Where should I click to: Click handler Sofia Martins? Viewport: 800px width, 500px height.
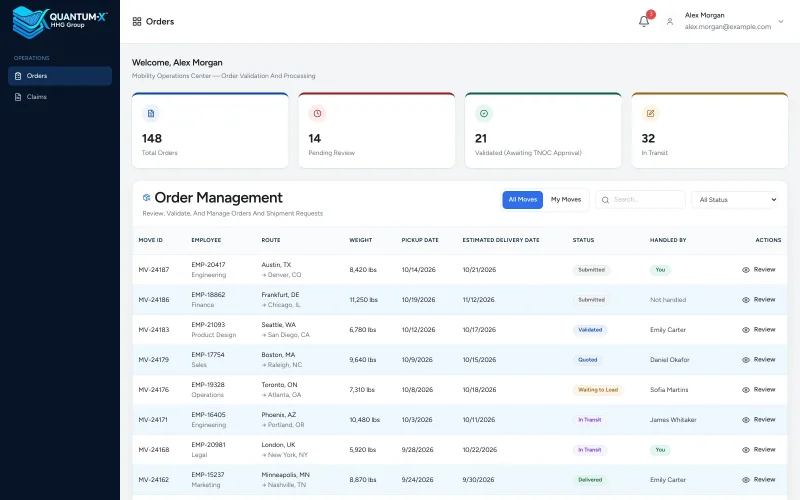[669, 390]
